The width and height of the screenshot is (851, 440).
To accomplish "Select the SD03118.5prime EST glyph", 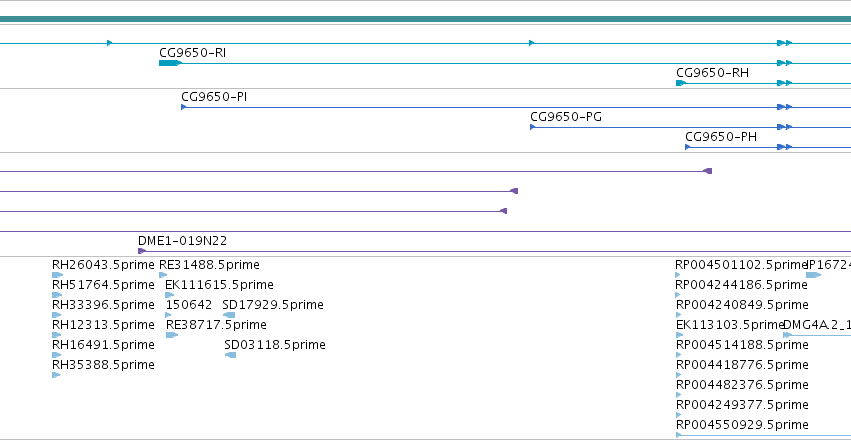I will coord(231,355).
